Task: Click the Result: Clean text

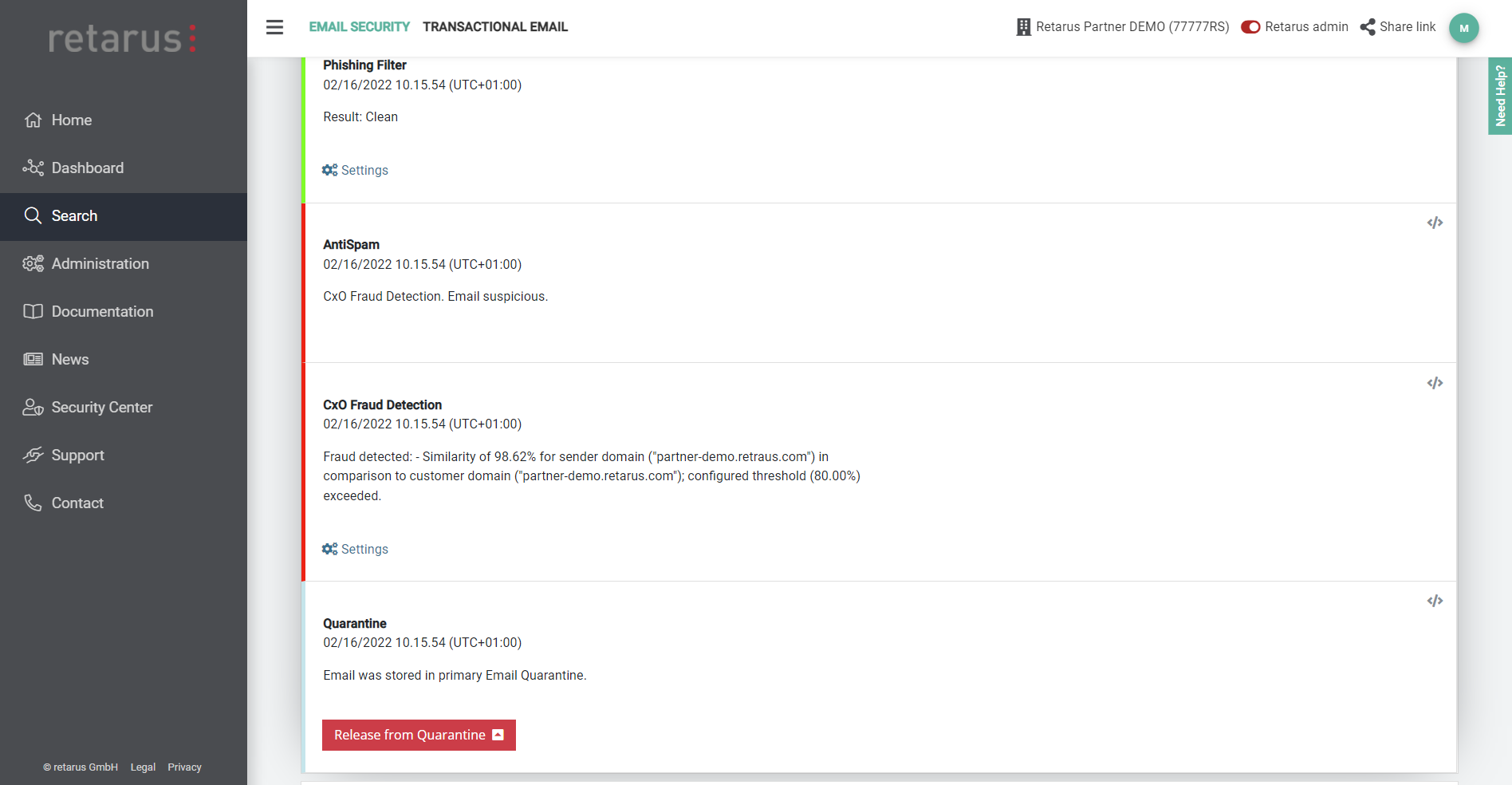Action: (x=360, y=117)
